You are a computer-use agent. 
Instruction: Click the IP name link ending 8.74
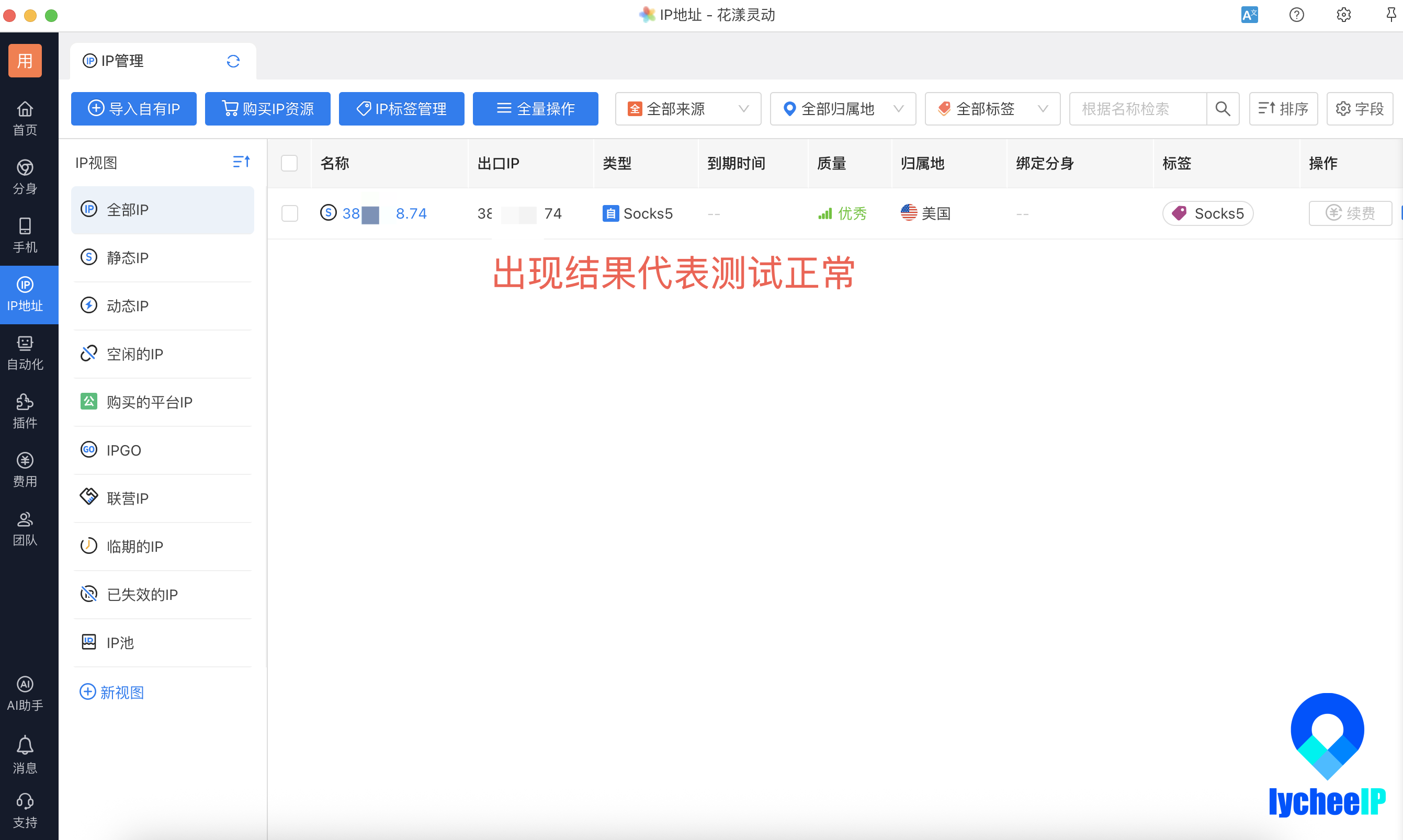tap(384, 213)
